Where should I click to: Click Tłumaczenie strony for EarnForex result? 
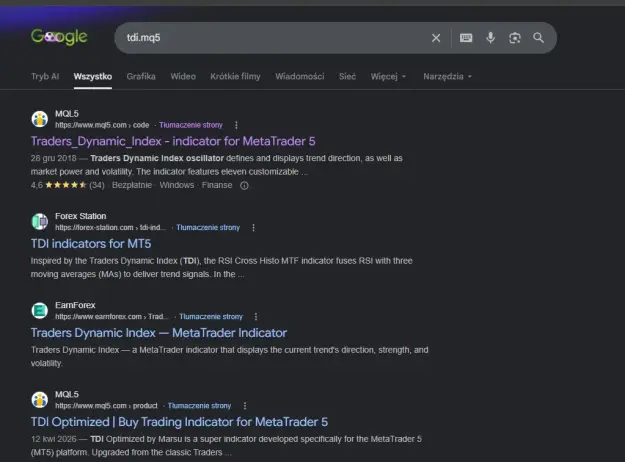[x=211, y=317]
